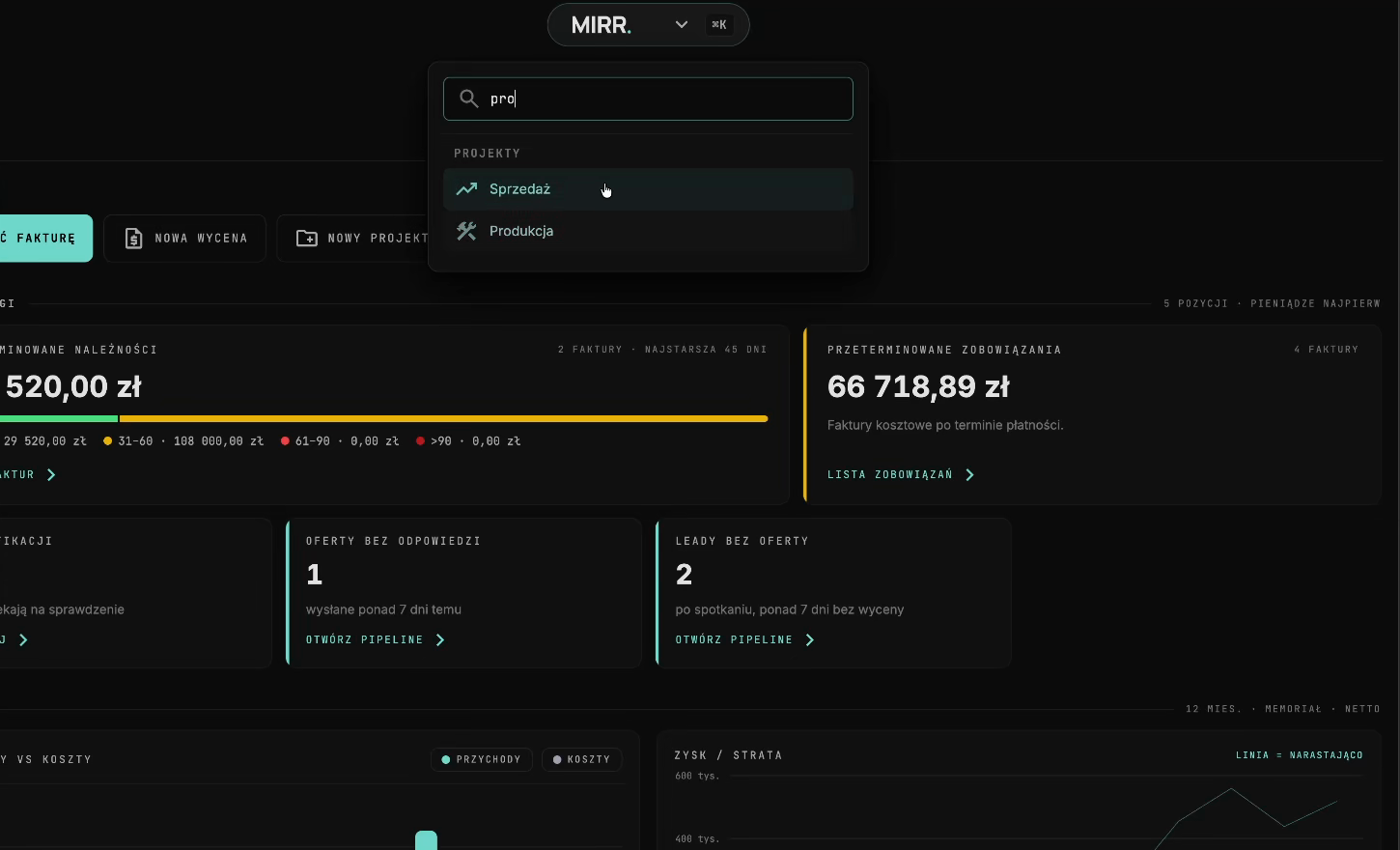The width and height of the screenshot is (1400, 850).
Task: Open pipeline from Leady bez oferty
Action: [744, 640]
